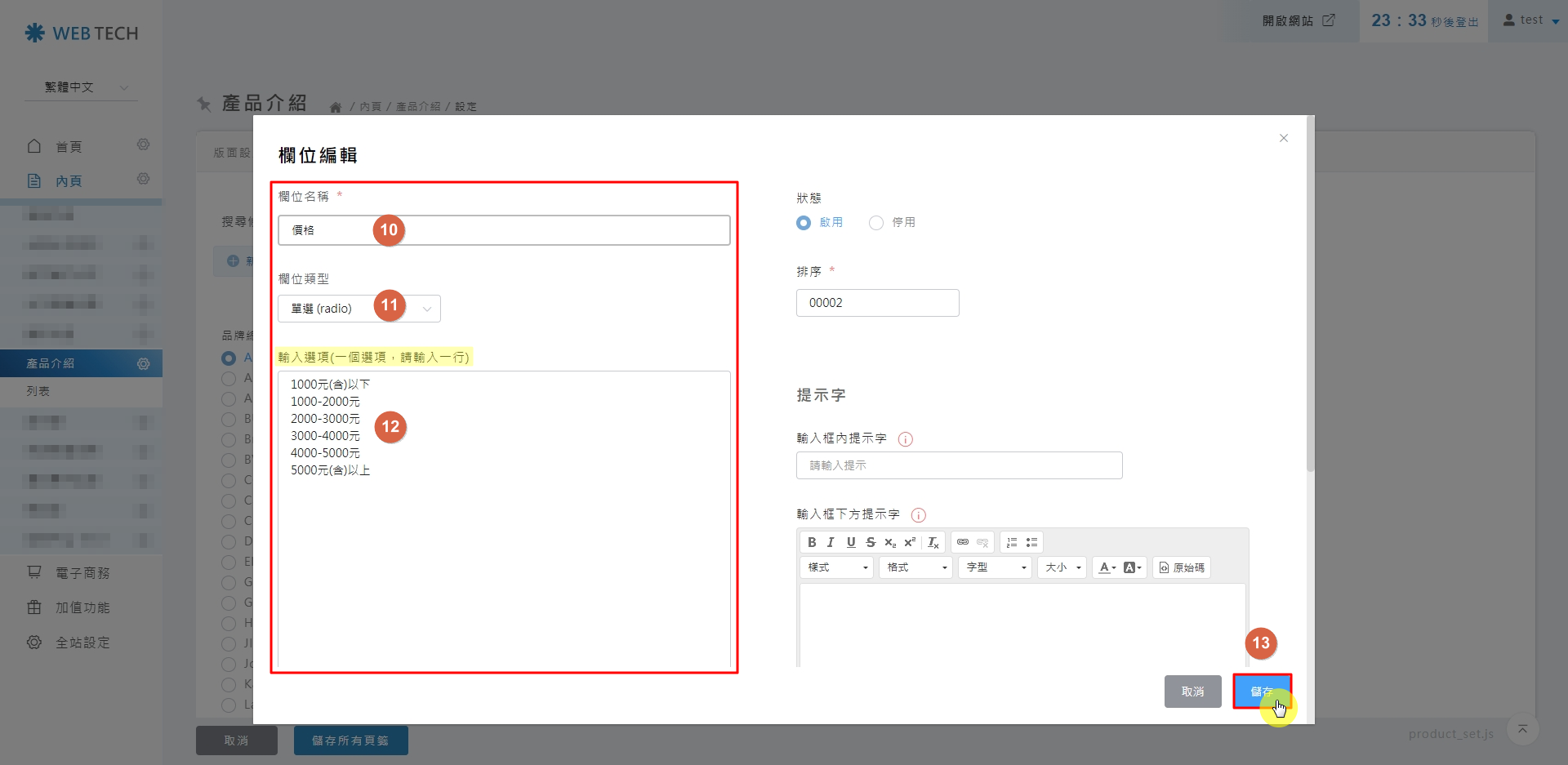The height and width of the screenshot is (765, 1568).
Task: Insert a hyperlink using the link icon
Action: (961, 541)
